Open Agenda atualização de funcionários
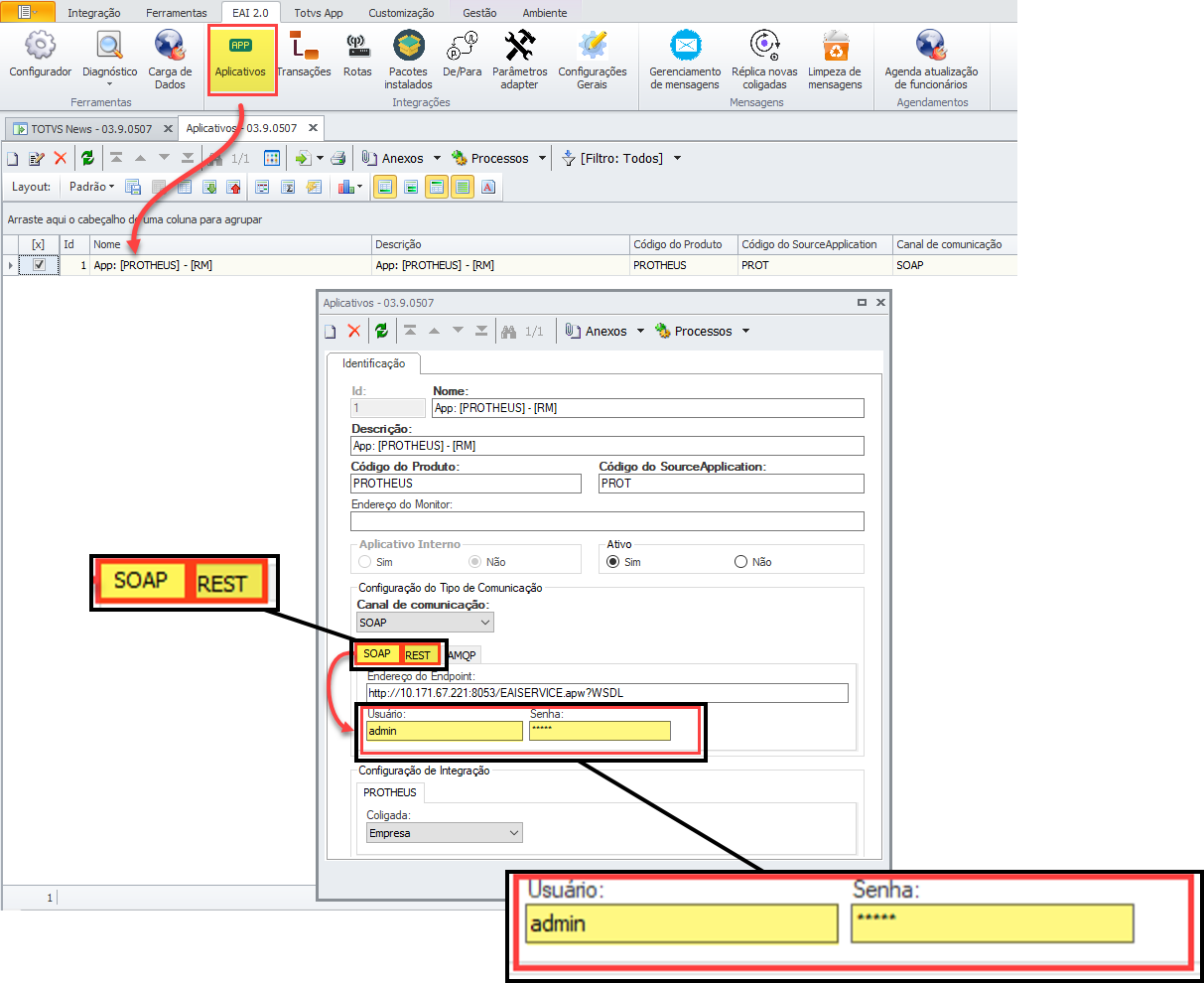 coord(931,62)
